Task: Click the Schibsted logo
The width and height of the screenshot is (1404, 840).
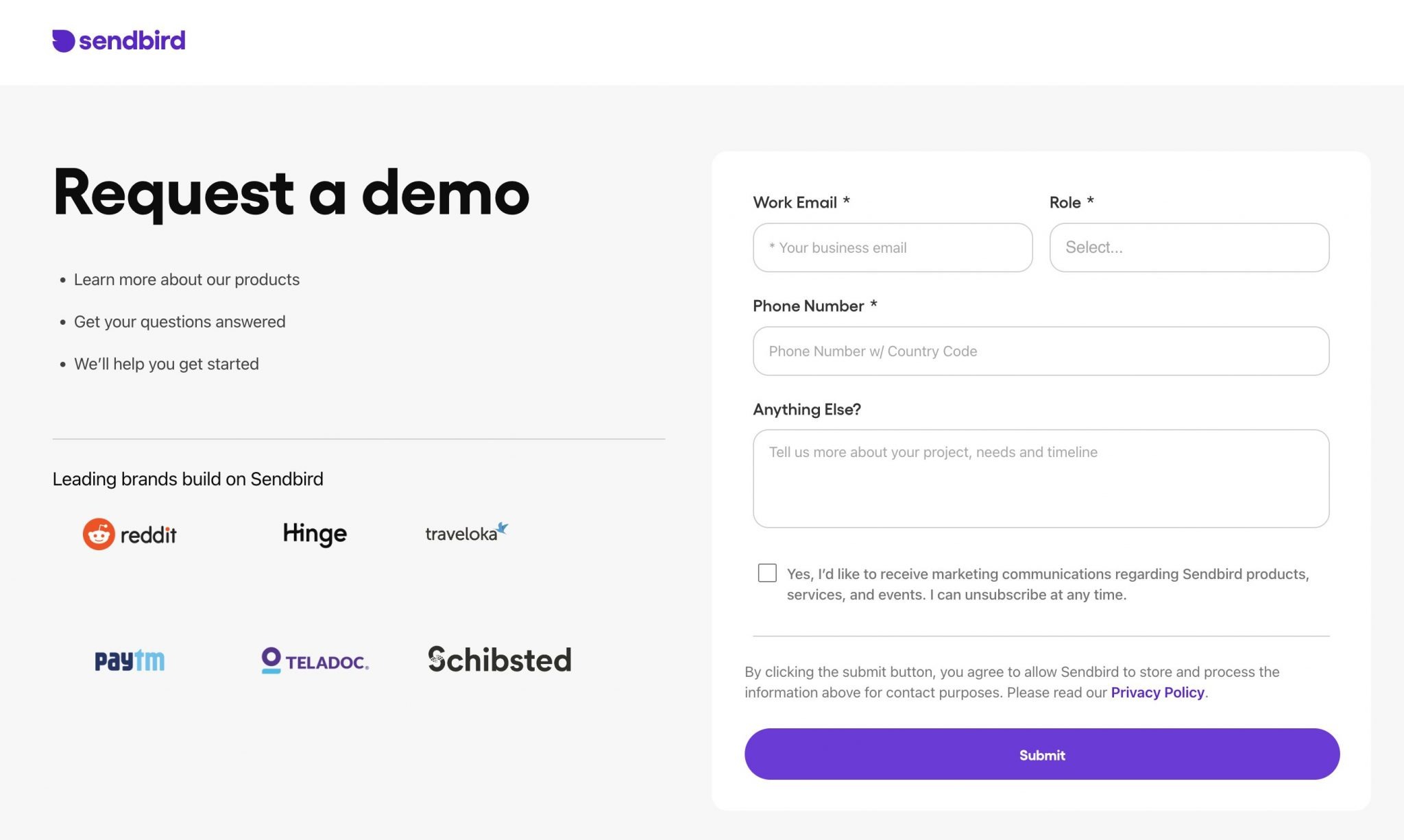Action: pyautogui.click(x=499, y=660)
